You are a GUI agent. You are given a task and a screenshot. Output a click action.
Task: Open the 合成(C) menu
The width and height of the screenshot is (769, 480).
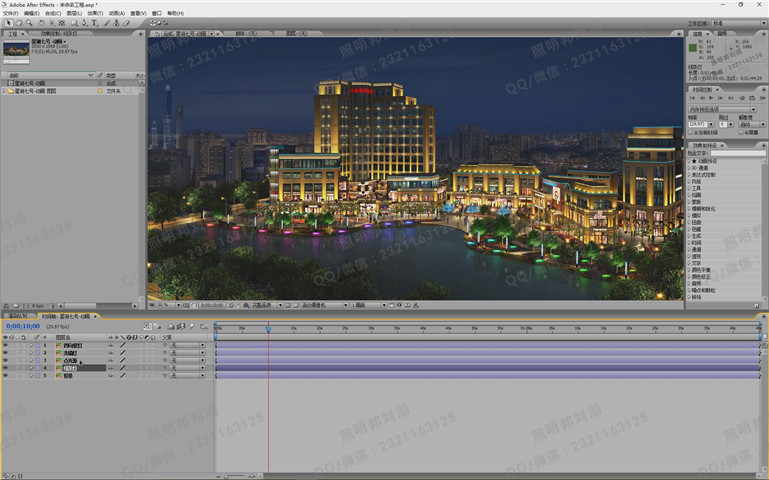coord(53,13)
